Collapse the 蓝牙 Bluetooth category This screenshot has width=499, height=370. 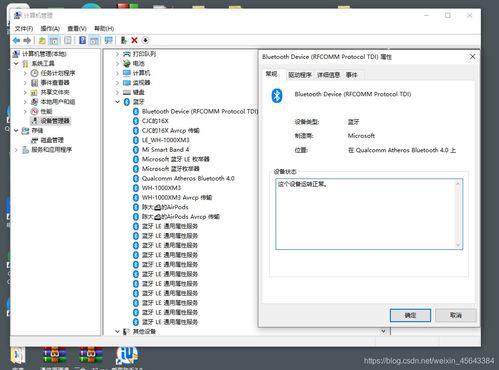click(x=117, y=102)
